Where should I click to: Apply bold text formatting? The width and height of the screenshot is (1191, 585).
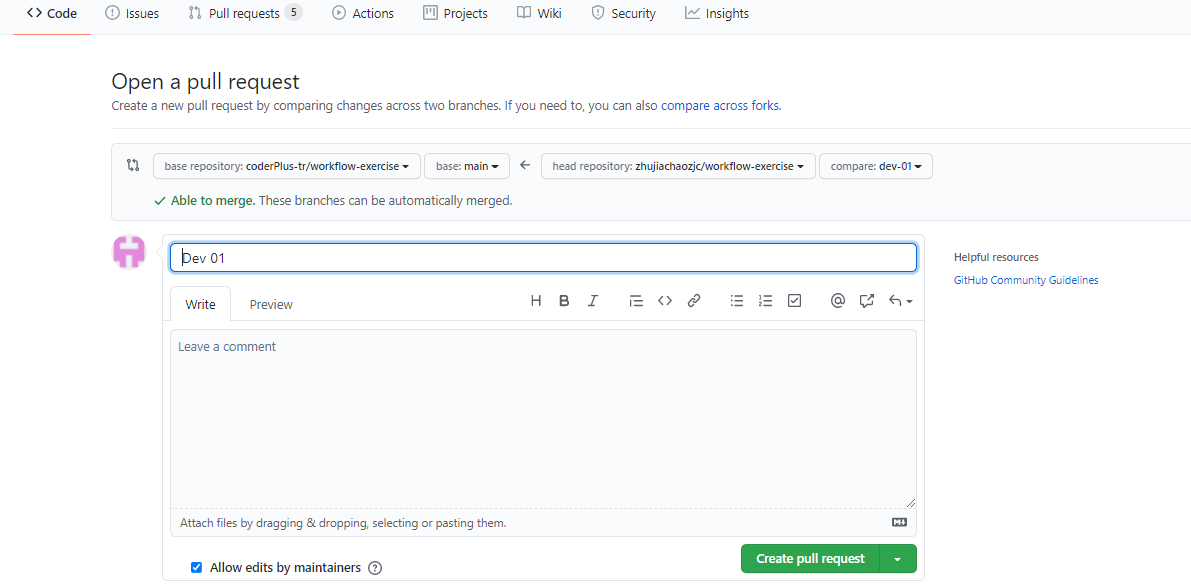564,301
